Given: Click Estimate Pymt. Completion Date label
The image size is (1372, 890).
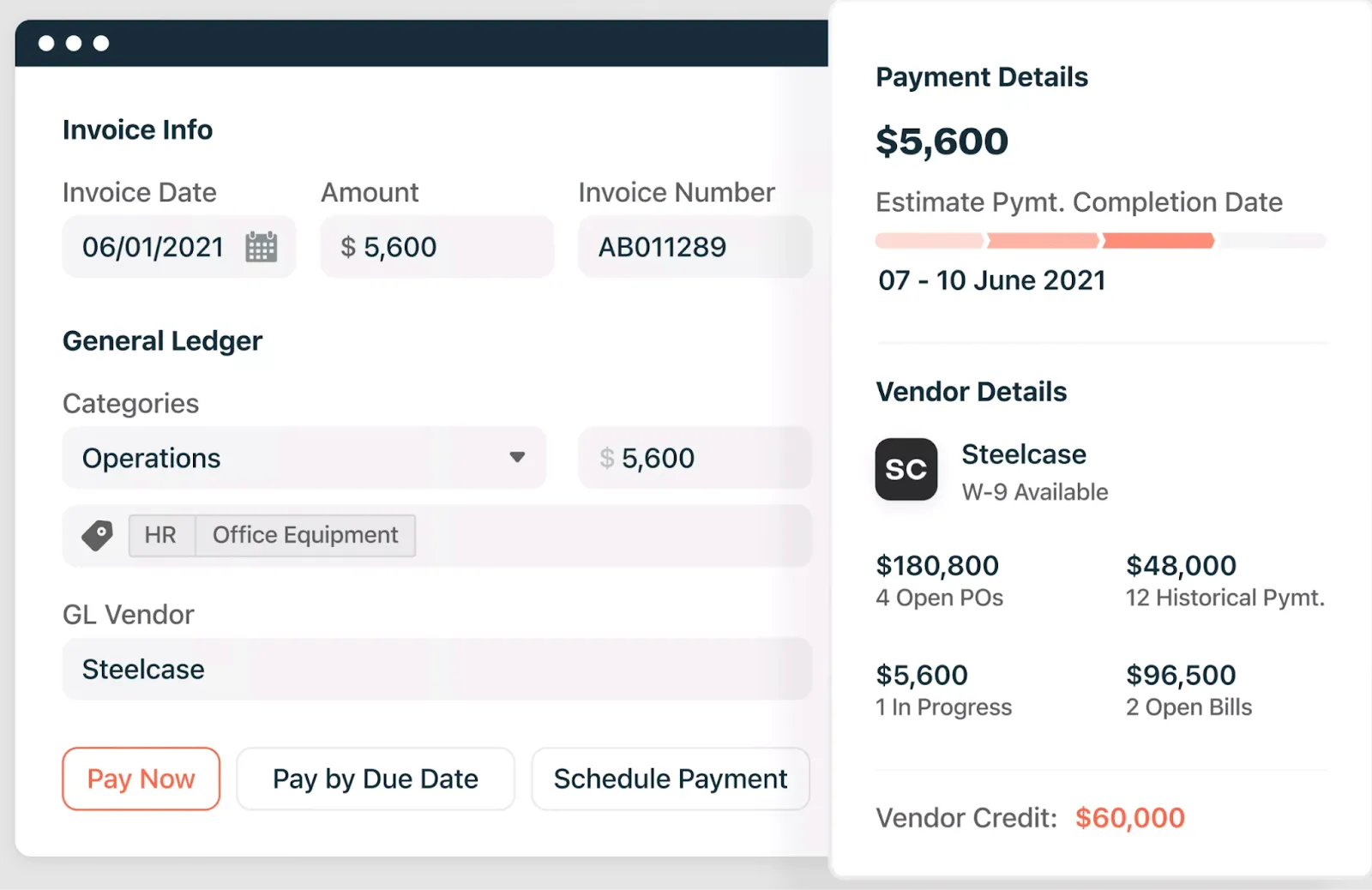Looking at the screenshot, I should coord(1080,202).
